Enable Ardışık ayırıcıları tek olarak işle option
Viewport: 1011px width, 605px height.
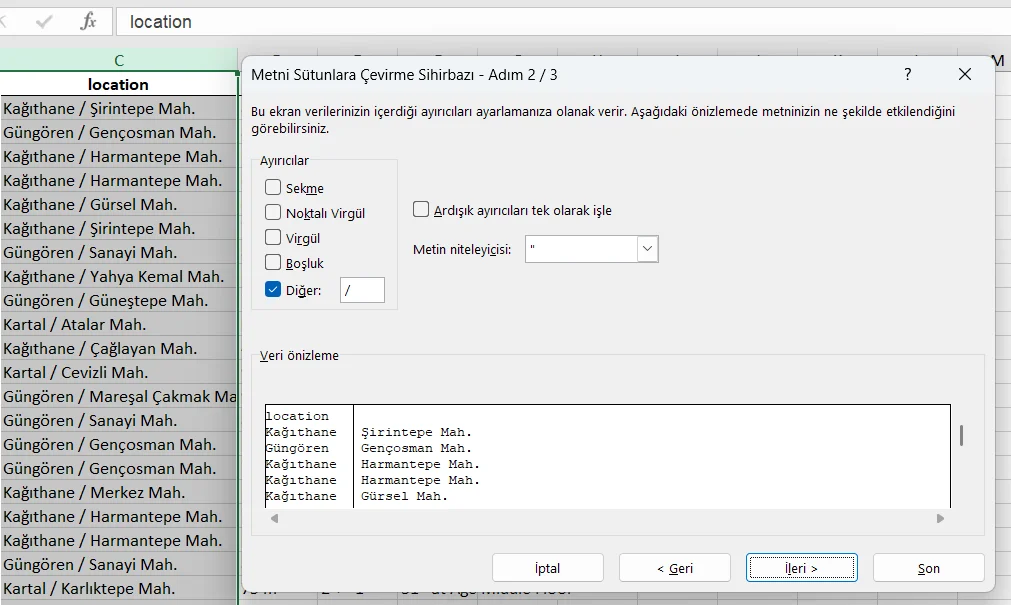(420, 209)
